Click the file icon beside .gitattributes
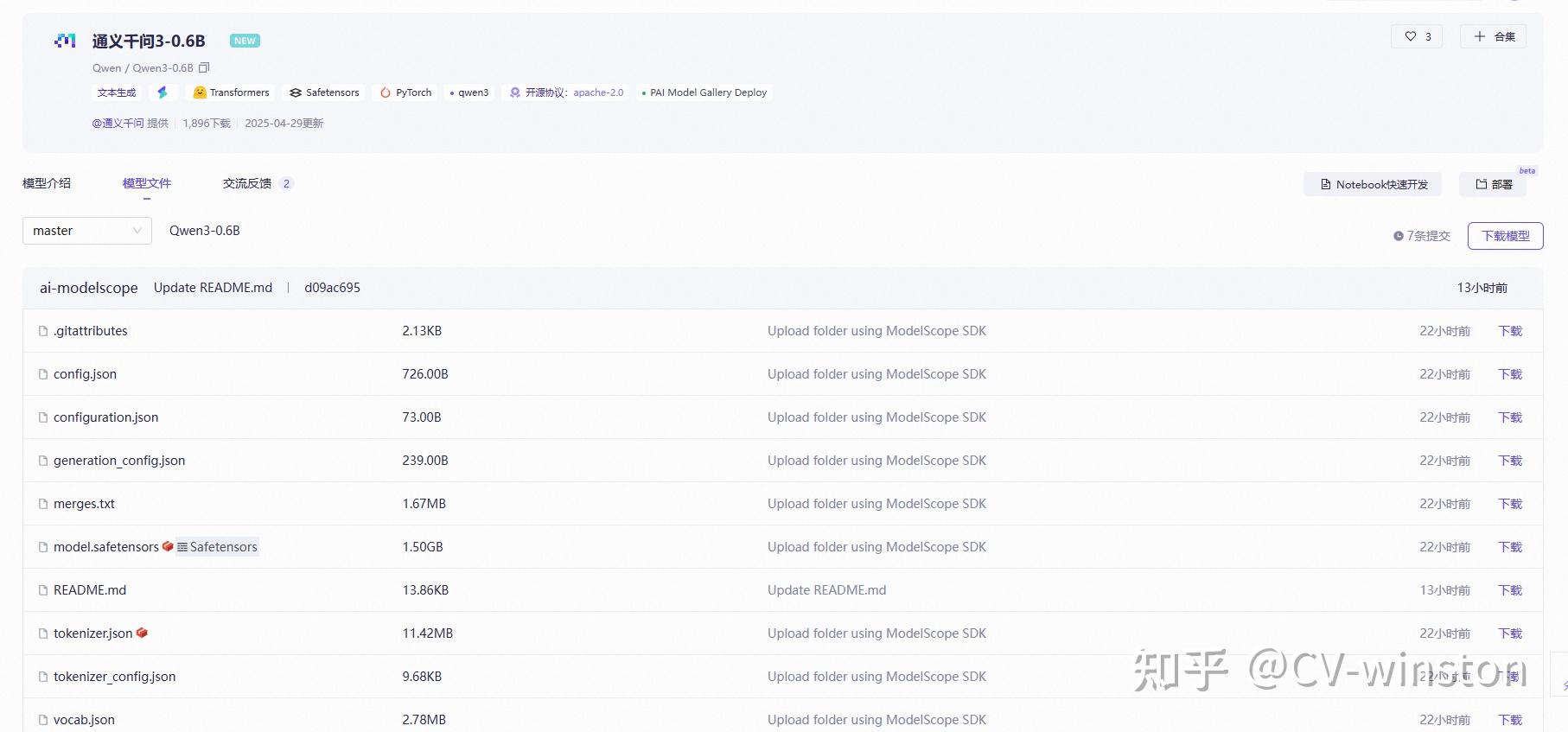 click(43, 331)
